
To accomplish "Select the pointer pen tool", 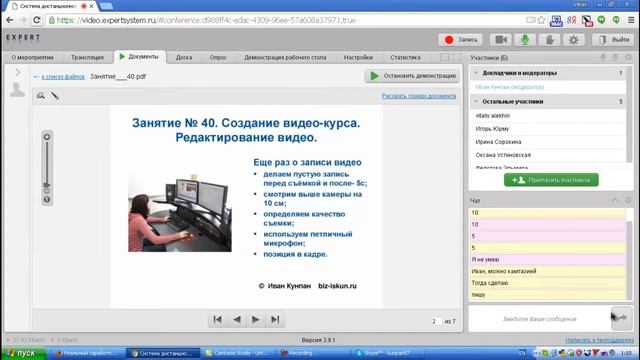I will [x=55, y=96].
